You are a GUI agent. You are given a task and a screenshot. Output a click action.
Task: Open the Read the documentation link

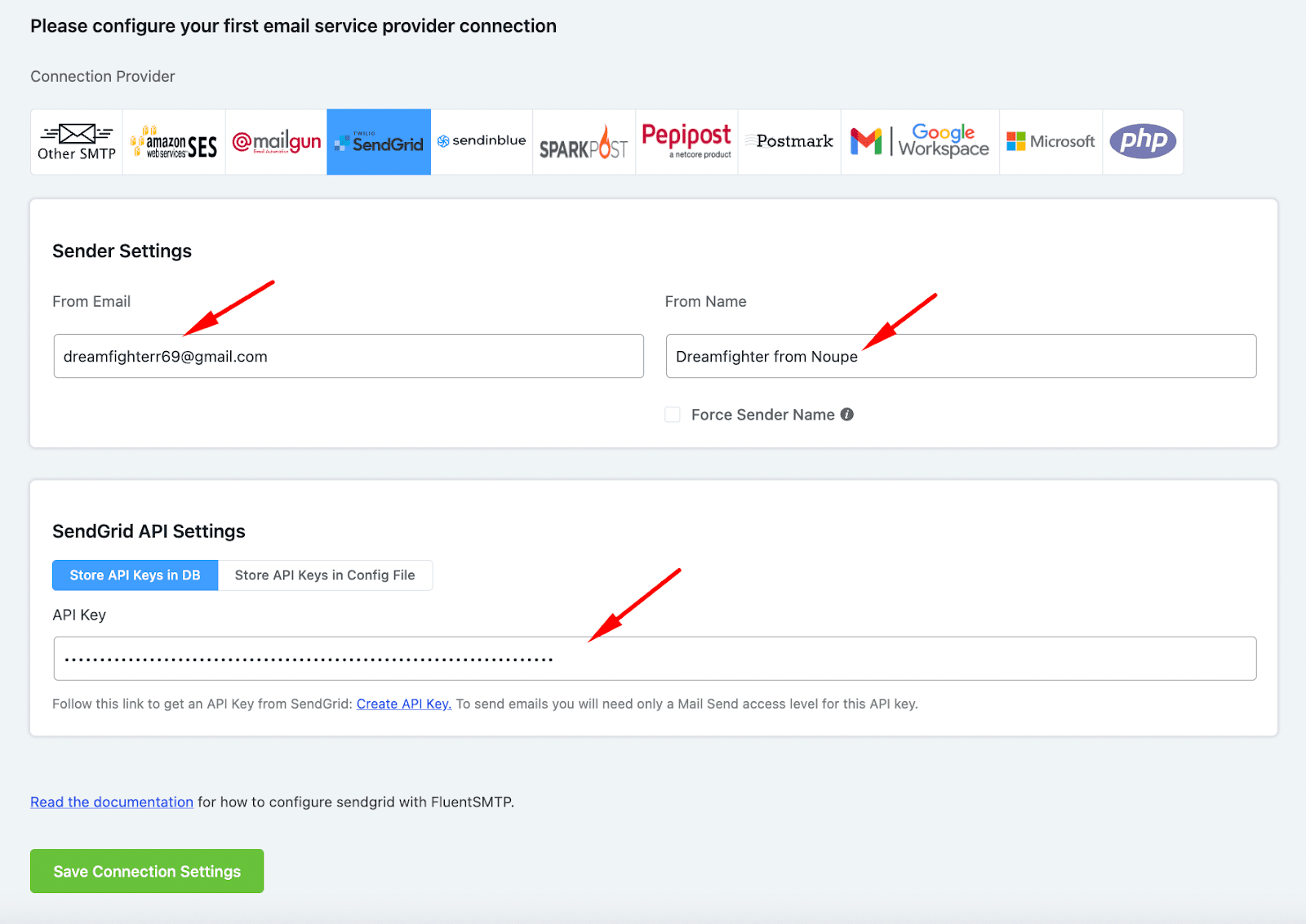point(112,802)
